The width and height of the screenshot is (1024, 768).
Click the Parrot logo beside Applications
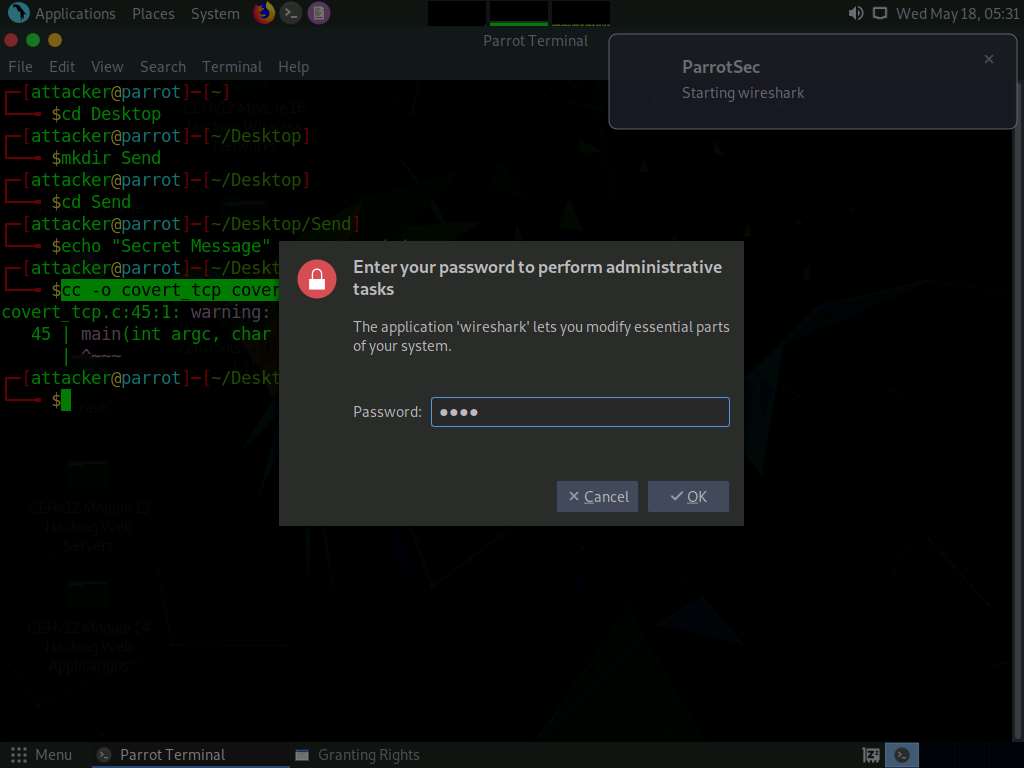click(x=18, y=13)
